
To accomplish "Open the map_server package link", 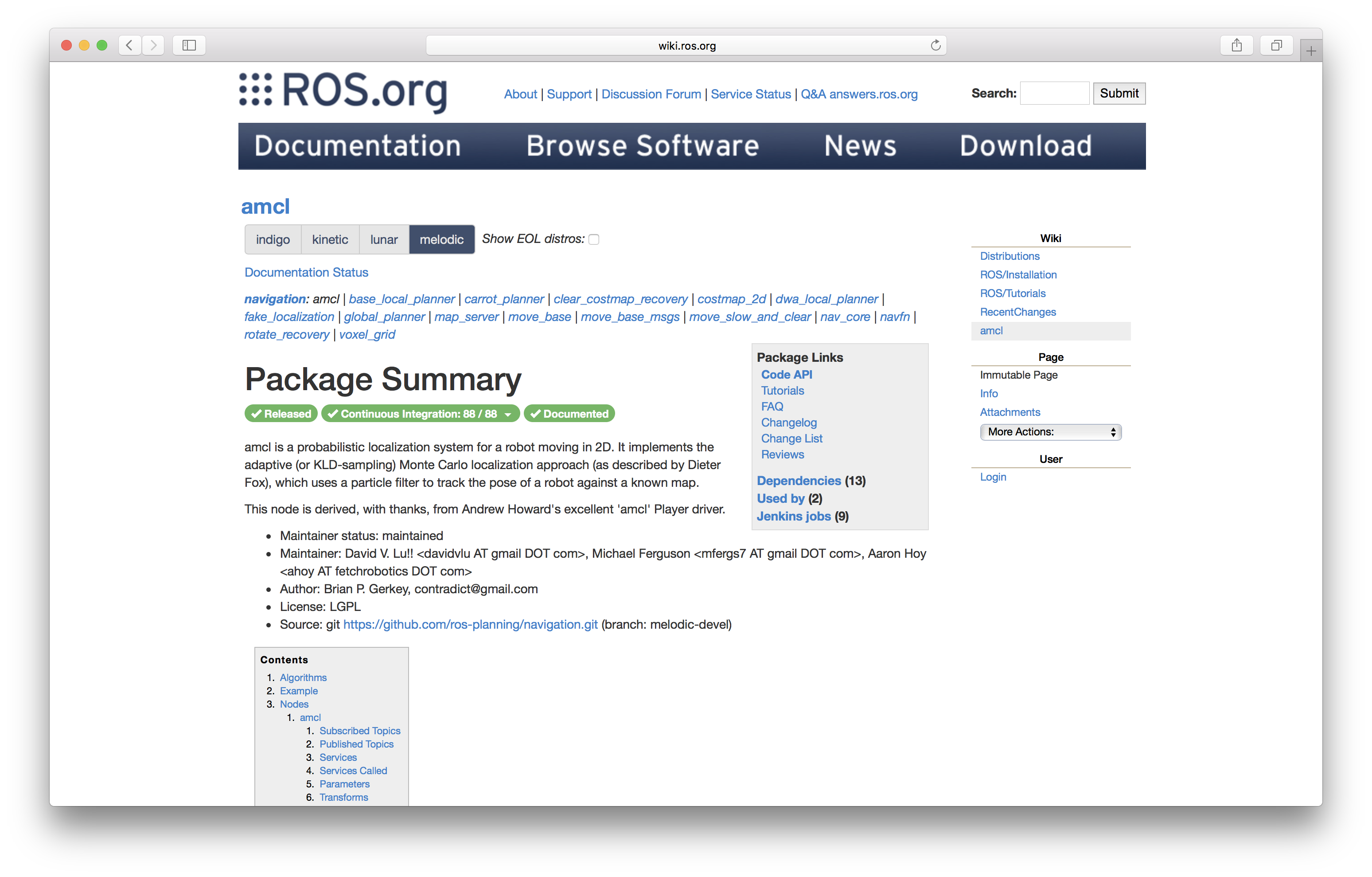I will point(466,317).
